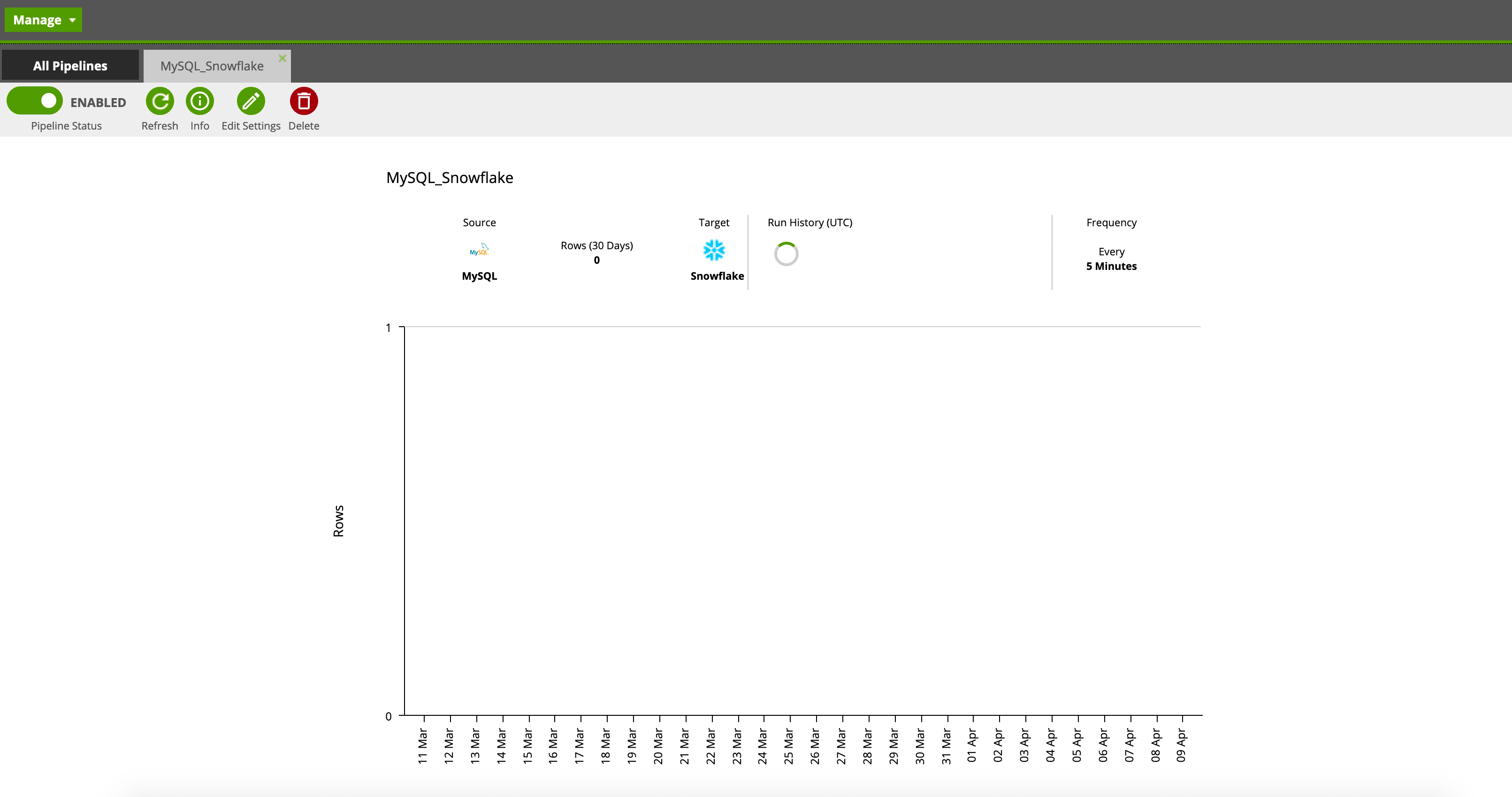
Task: Click the 5 Minutes frequency value
Action: point(1111,266)
